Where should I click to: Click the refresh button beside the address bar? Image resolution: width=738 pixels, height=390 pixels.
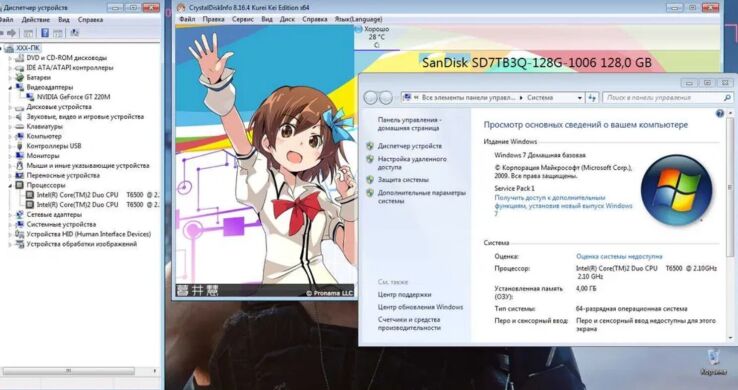tap(592, 97)
